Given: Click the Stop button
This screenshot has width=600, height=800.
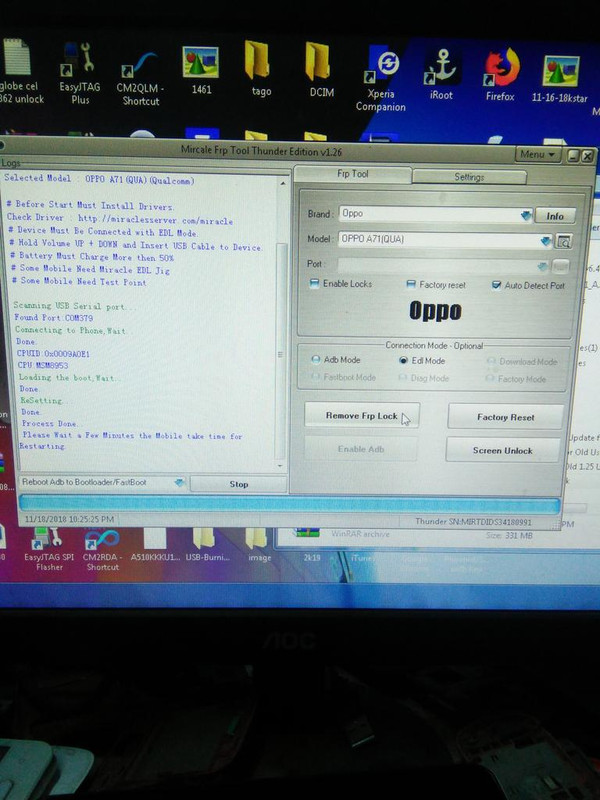Looking at the screenshot, I should coord(238,484).
